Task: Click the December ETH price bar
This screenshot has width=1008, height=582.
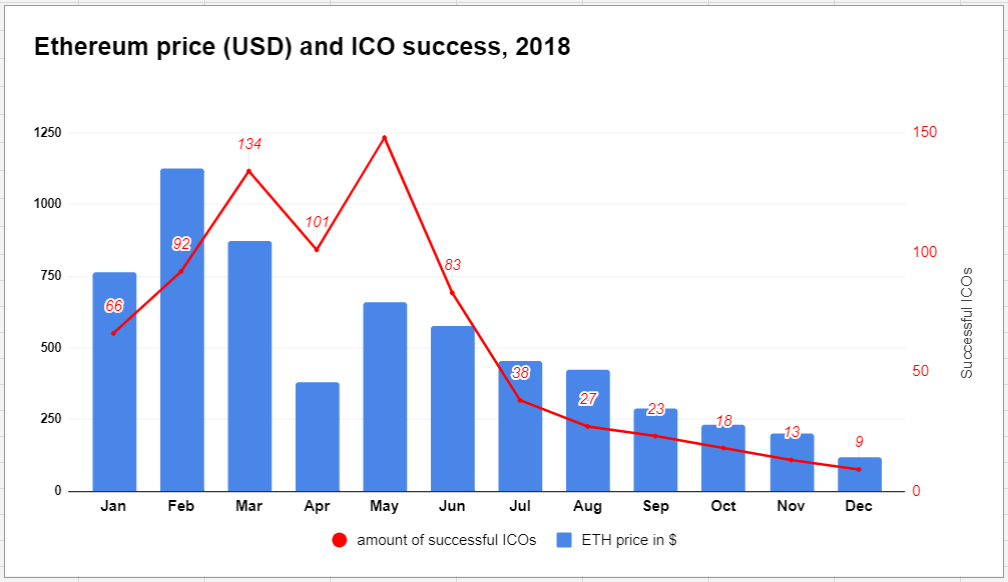Action: click(x=859, y=474)
